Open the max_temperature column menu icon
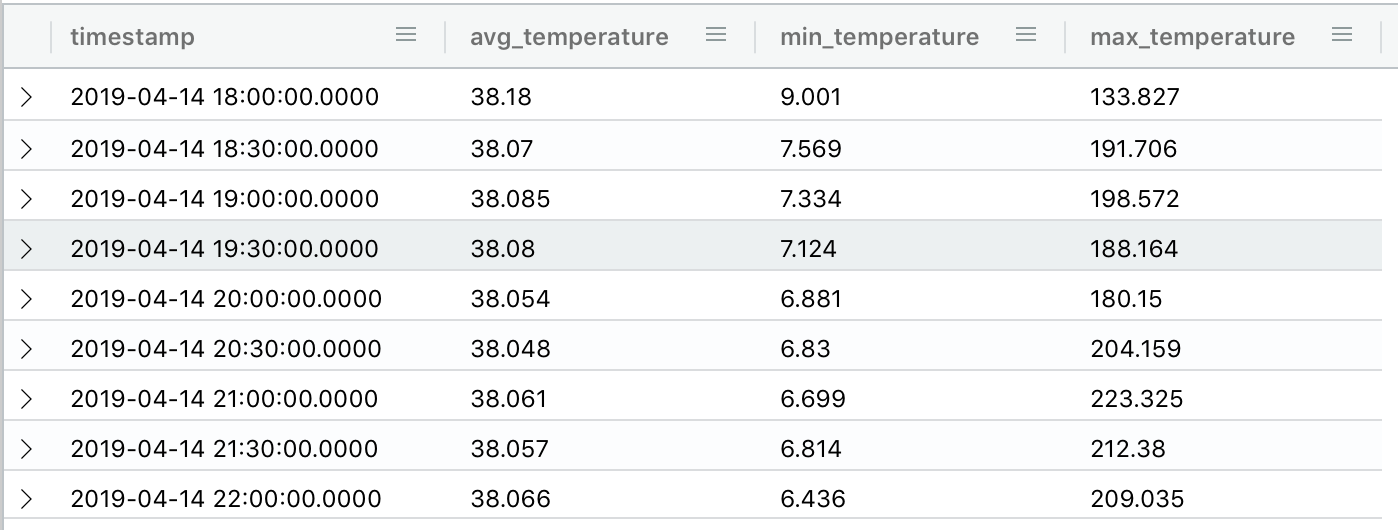The width and height of the screenshot is (1398, 530). pyautogui.click(x=1343, y=35)
